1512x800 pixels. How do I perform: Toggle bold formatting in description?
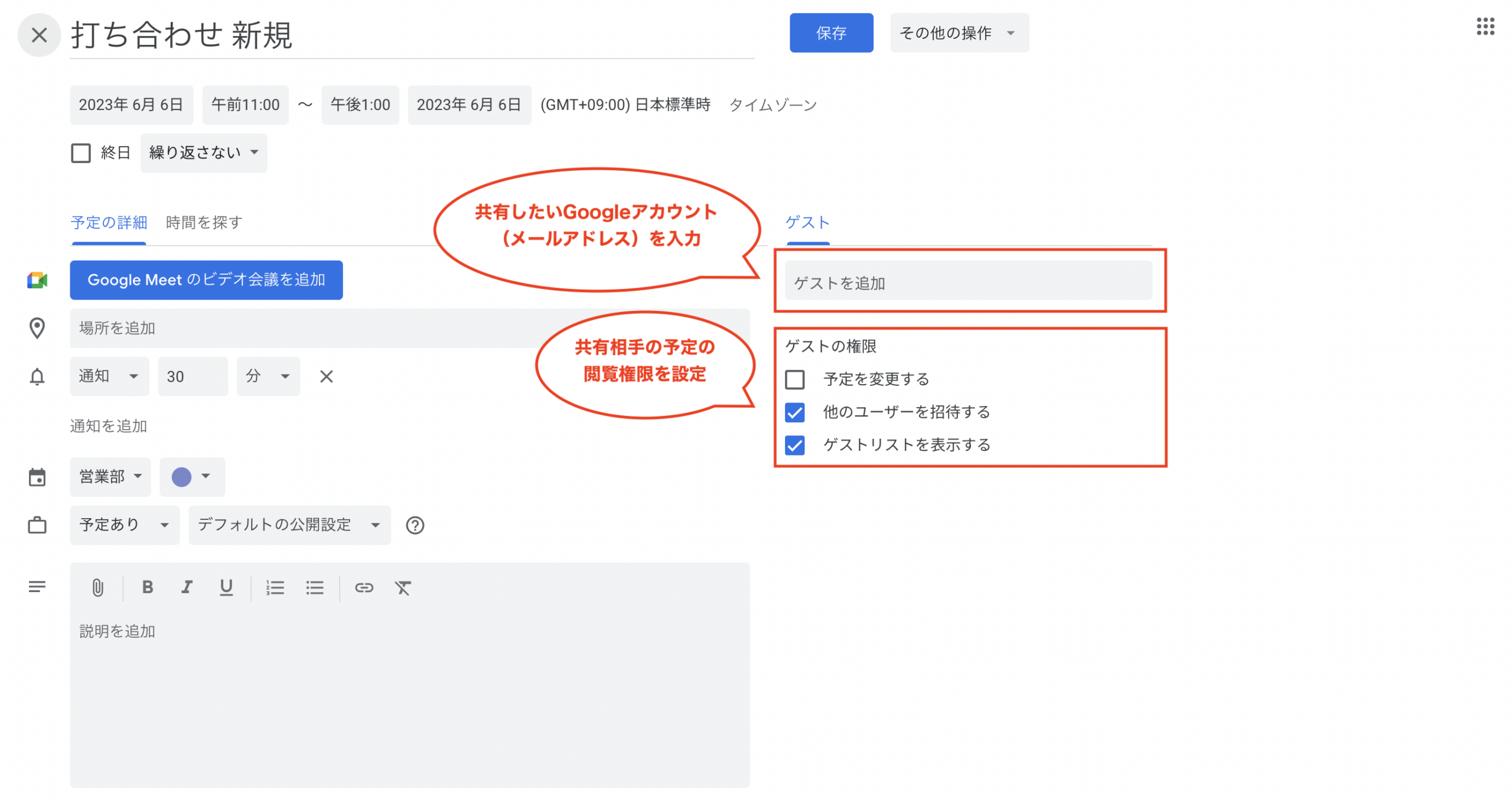click(x=148, y=587)
